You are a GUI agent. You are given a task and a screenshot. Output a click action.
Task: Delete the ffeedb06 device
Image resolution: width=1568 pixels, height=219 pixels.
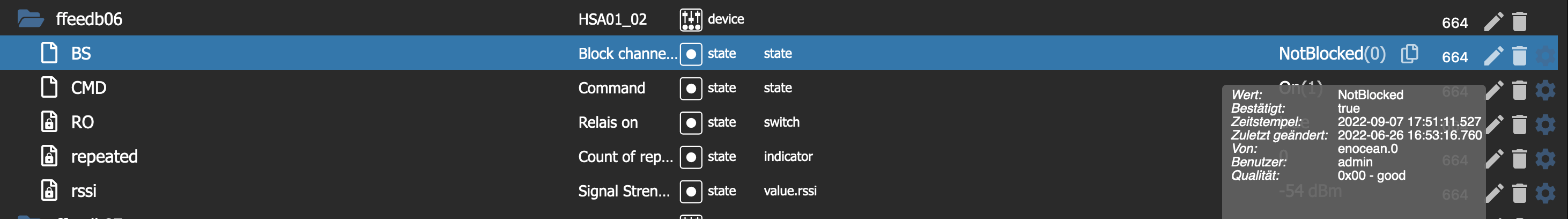pos(1519,22)
